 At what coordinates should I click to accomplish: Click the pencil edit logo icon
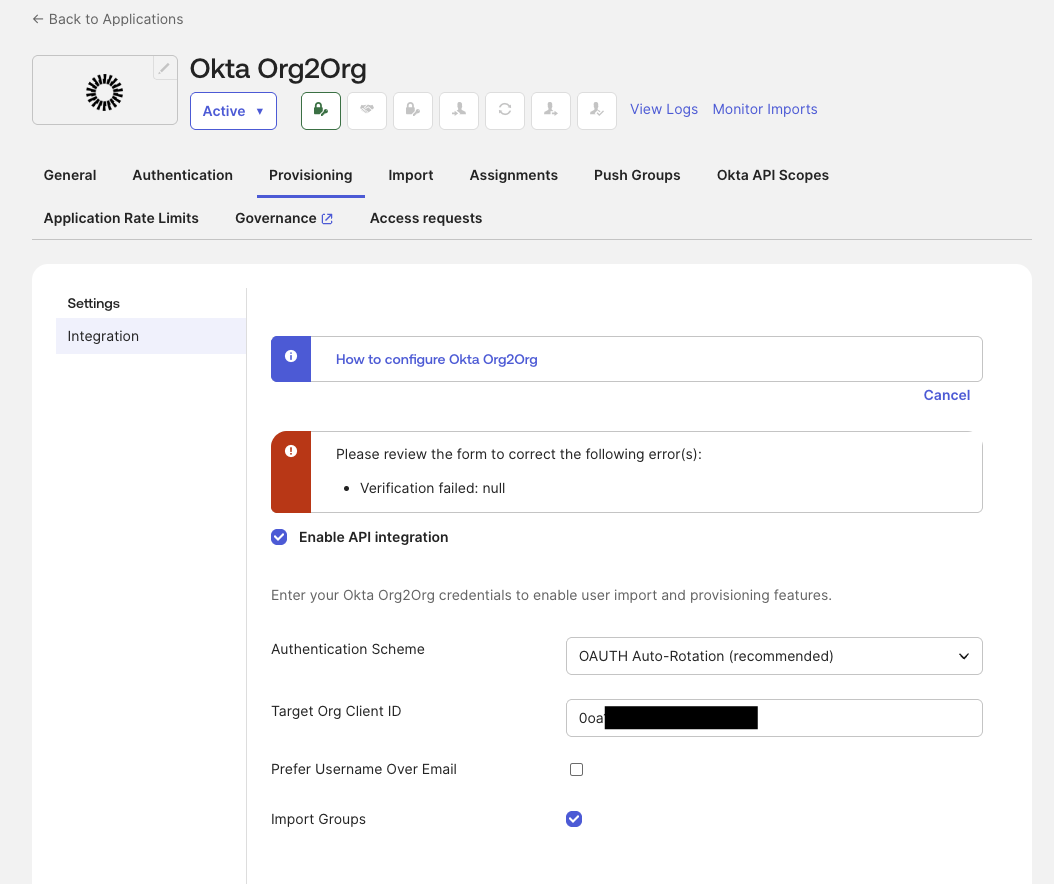click(165, 68)
